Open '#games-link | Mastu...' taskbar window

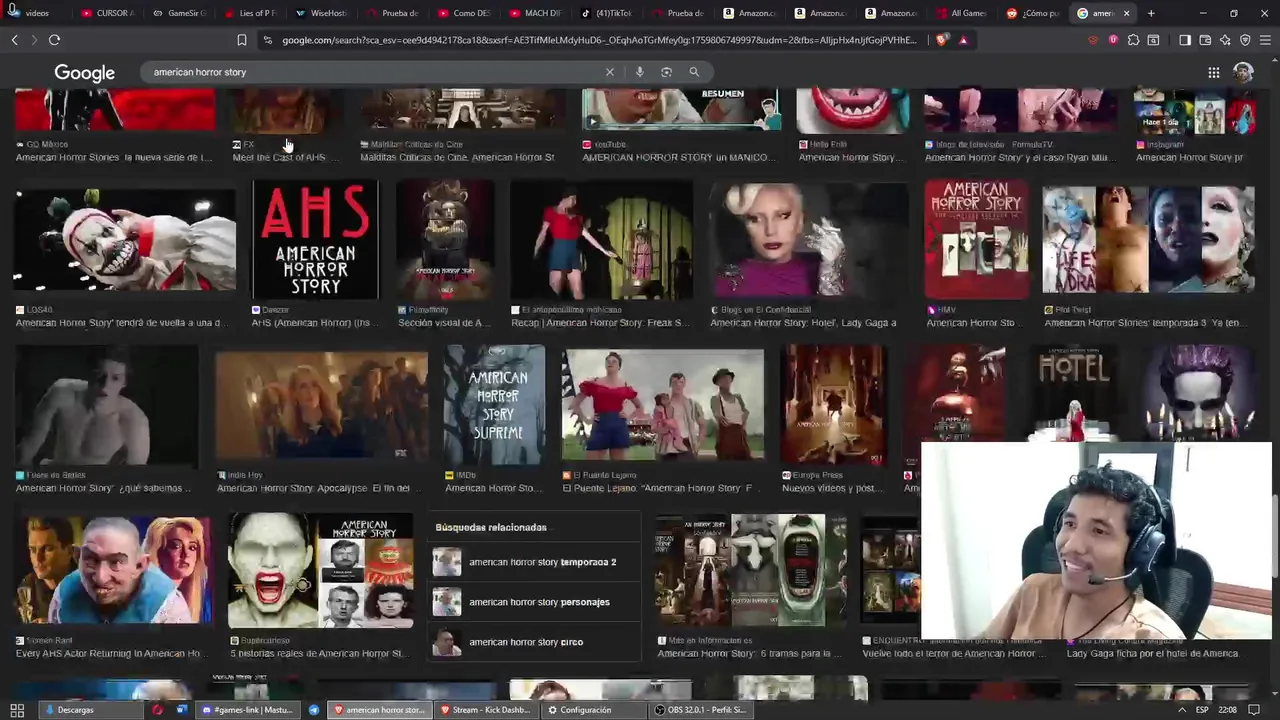[248, 710]
